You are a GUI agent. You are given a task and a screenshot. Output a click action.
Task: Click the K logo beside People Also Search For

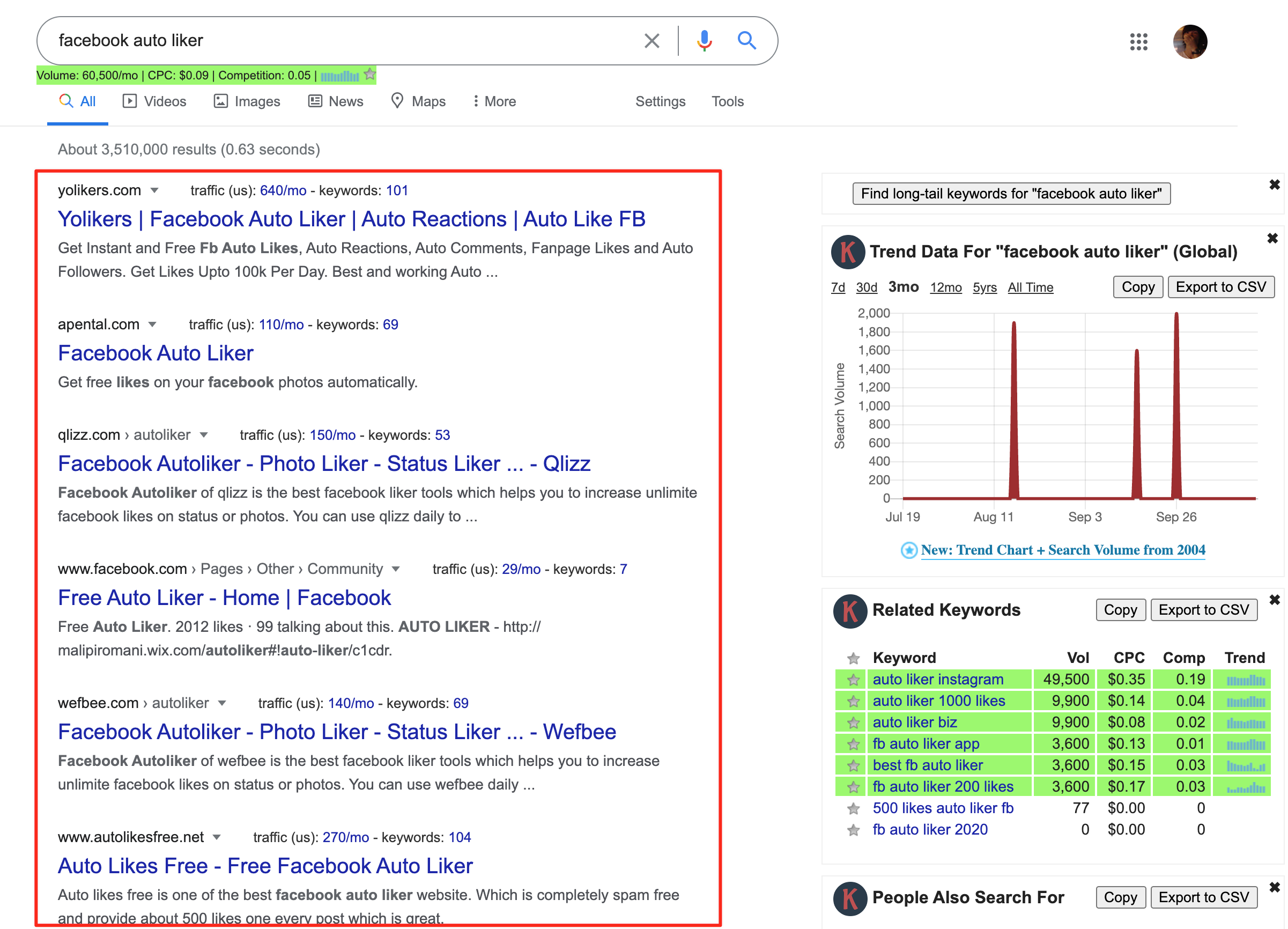click(x=850, y=898)
